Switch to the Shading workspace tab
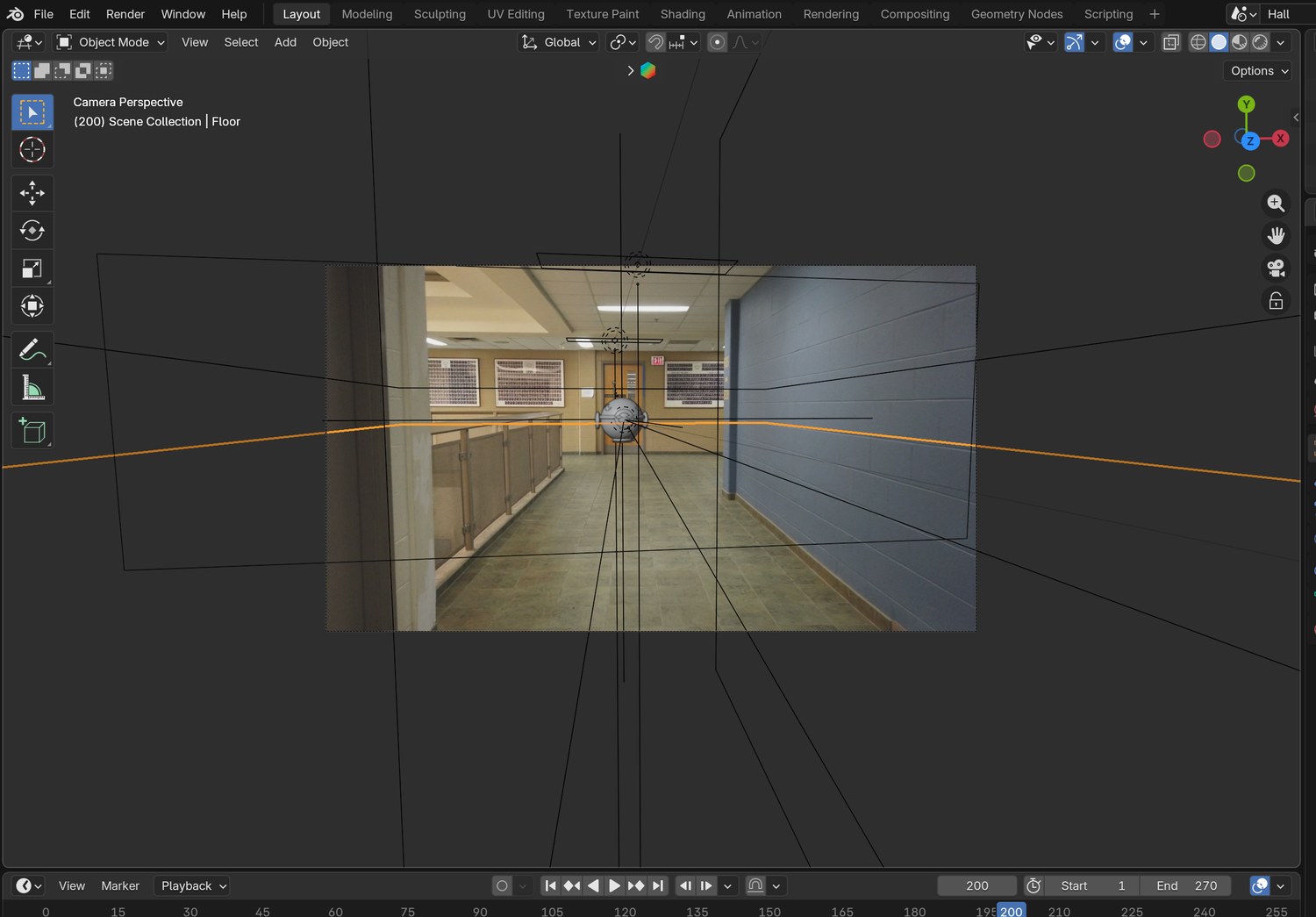The height and width of the screenshot is (917, 1316). (683, 14)
